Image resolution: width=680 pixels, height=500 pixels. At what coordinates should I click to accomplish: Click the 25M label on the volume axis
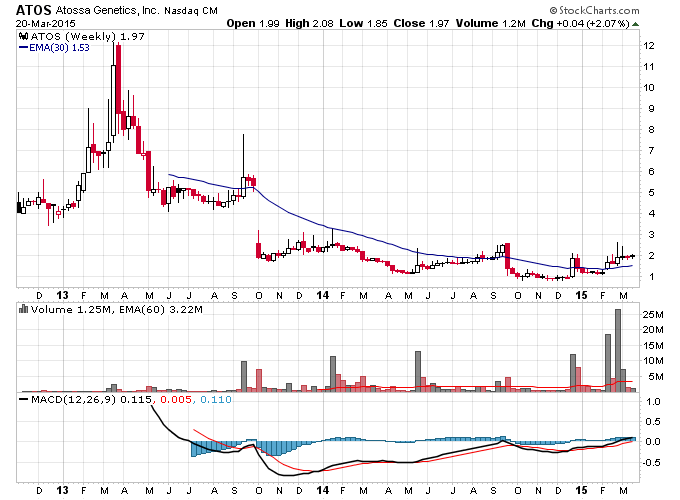653,314
